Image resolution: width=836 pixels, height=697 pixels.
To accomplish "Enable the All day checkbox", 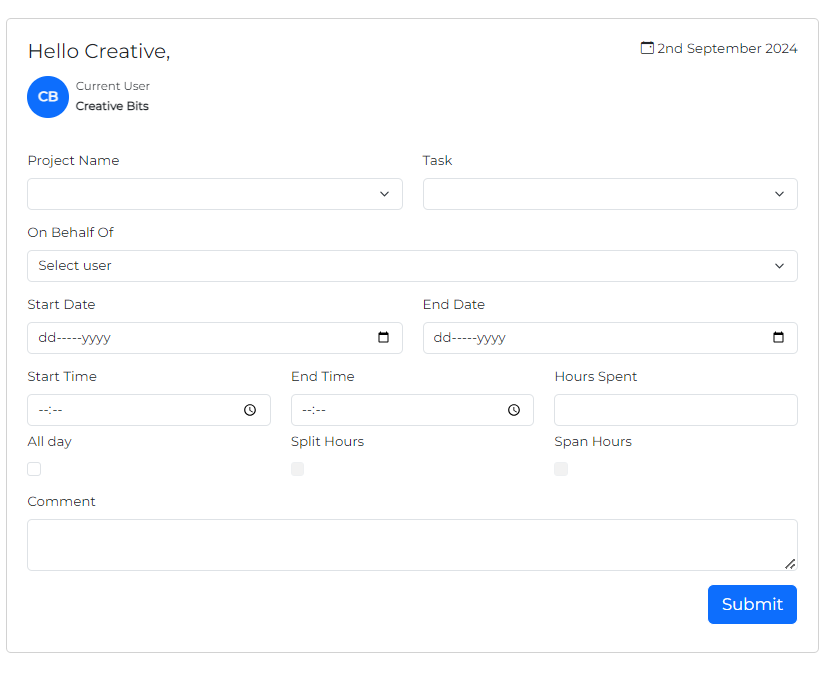I will (x=34, y=469).
